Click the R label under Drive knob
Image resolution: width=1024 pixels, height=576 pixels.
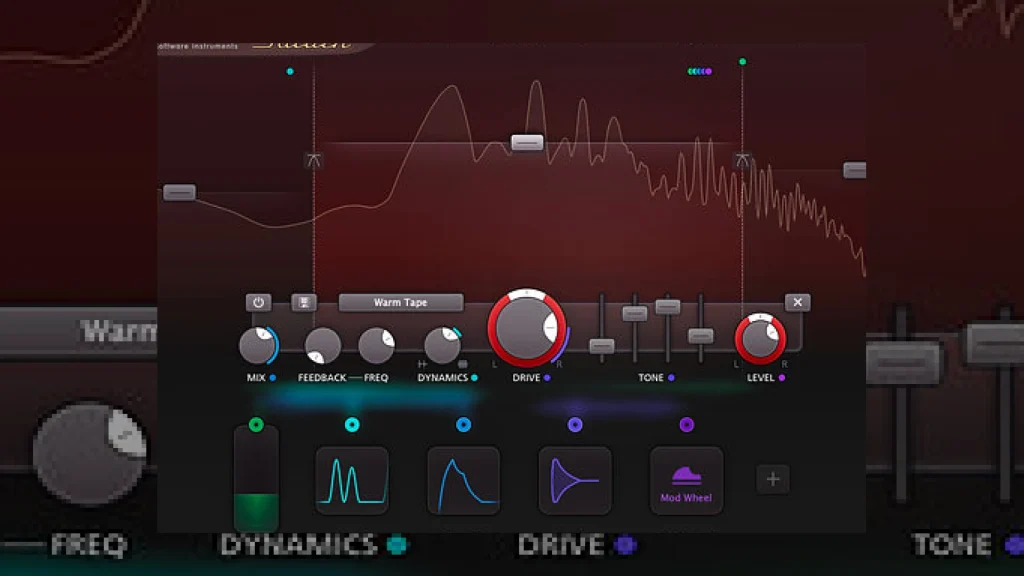[559, 364]
